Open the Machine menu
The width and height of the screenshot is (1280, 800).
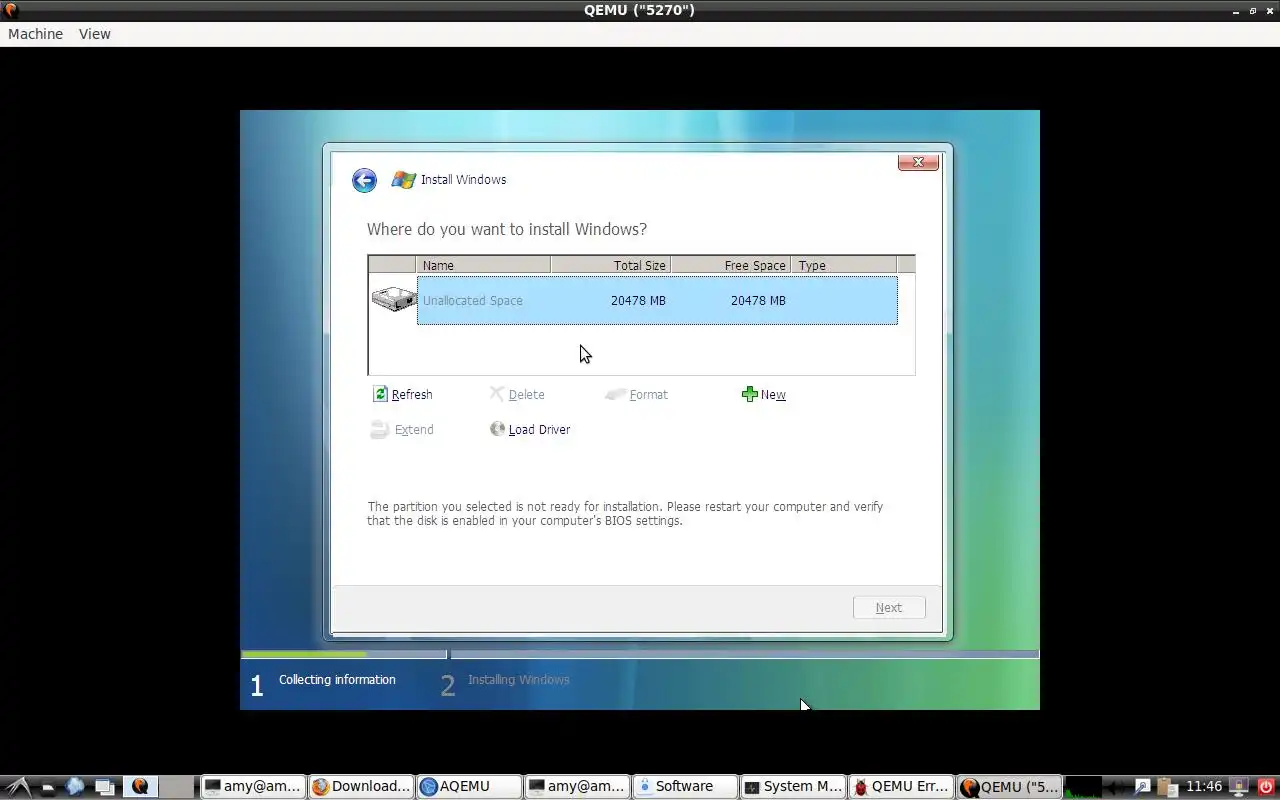tap(35, 34)
